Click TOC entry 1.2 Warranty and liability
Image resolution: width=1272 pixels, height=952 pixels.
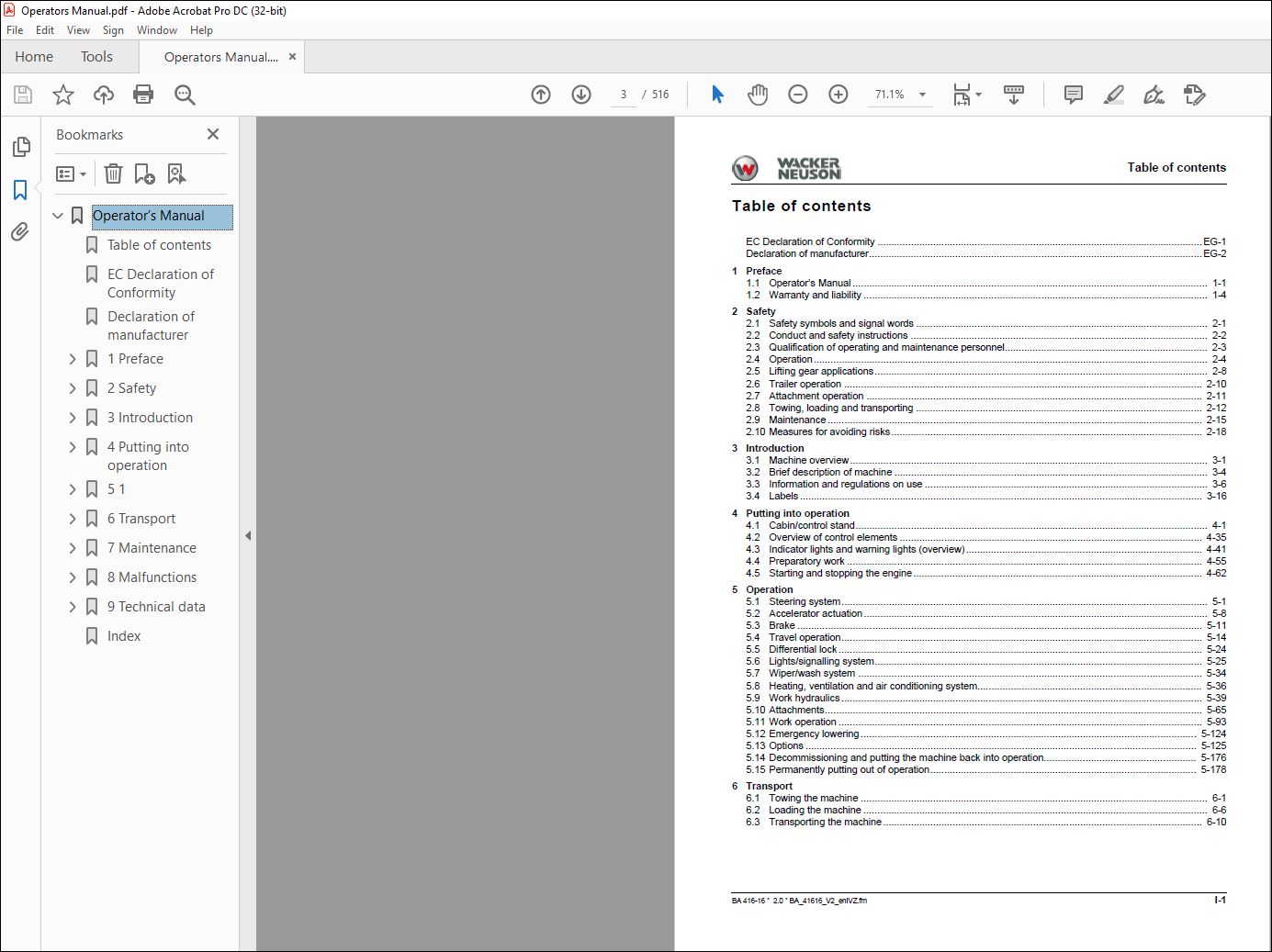tap(985, 295)
